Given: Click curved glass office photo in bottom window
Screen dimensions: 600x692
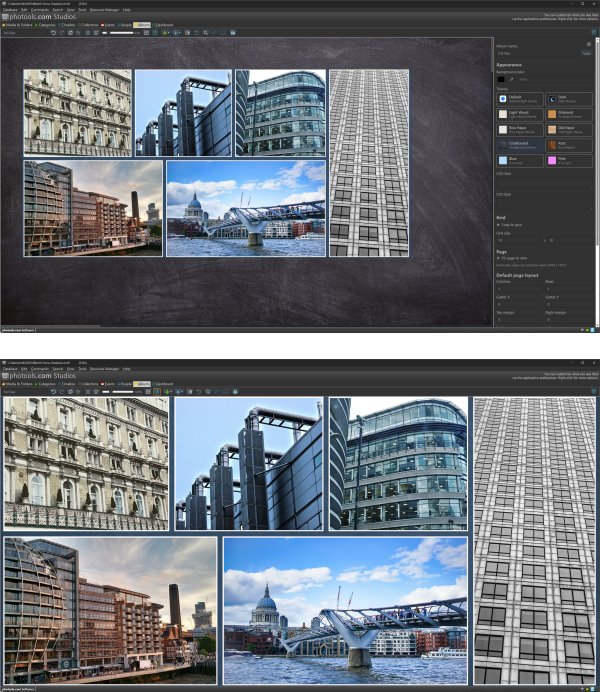Looking at the screenshot, I should tap(398, 463).
